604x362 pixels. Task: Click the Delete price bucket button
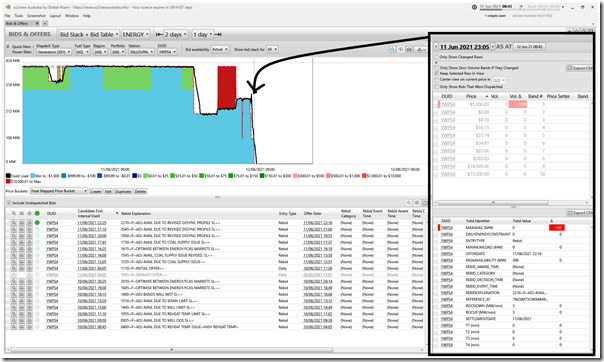click(140, 191)
